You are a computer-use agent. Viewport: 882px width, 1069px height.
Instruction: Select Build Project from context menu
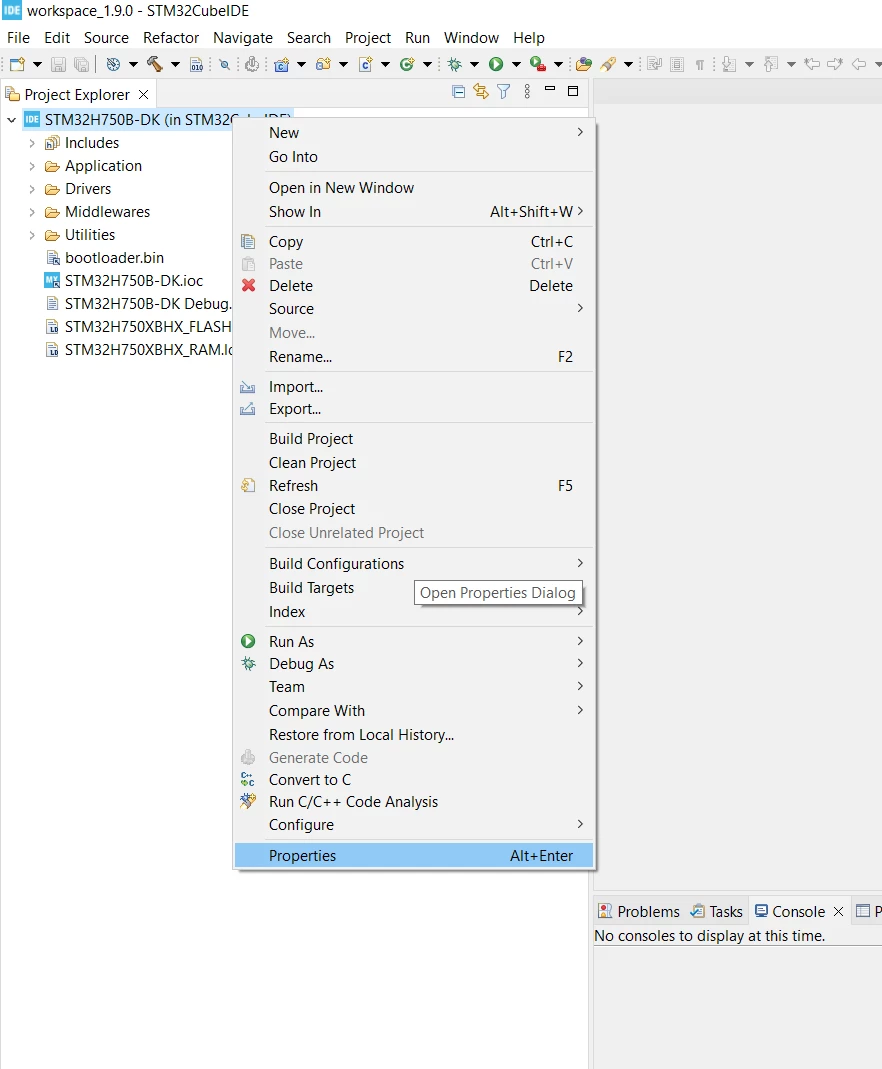tap(414, 439)
